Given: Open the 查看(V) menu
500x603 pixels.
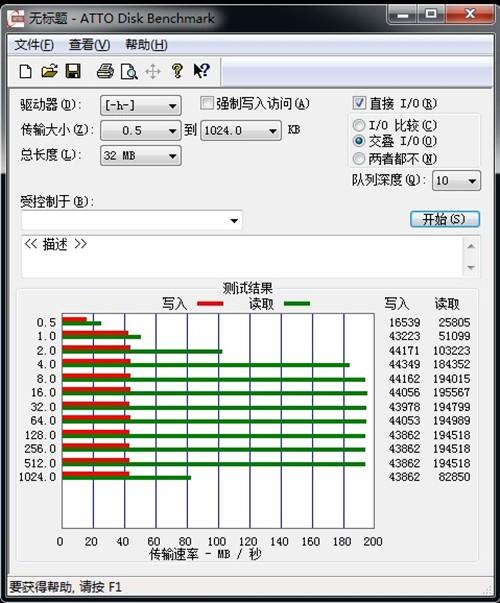Looking at the screenshot, I should click(89, 45).
